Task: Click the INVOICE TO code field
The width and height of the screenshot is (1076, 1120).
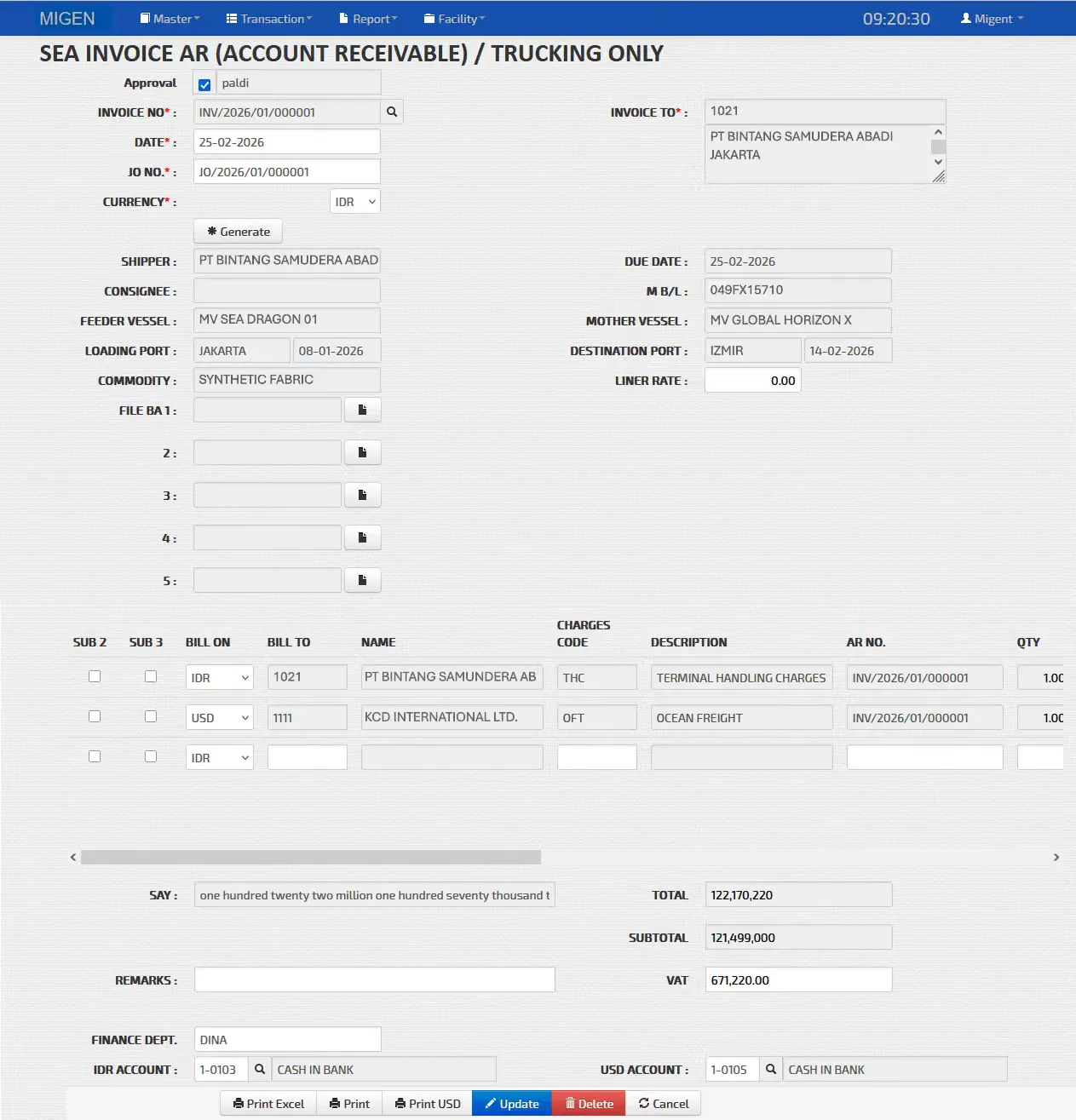Action: [826, 112]
